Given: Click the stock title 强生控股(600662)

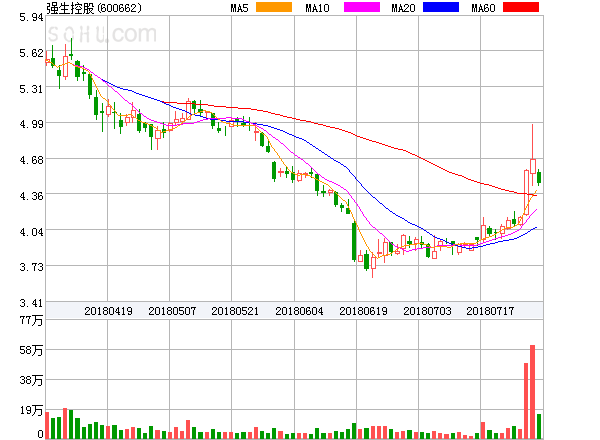Looking at the screenshot, I should 94,8.
